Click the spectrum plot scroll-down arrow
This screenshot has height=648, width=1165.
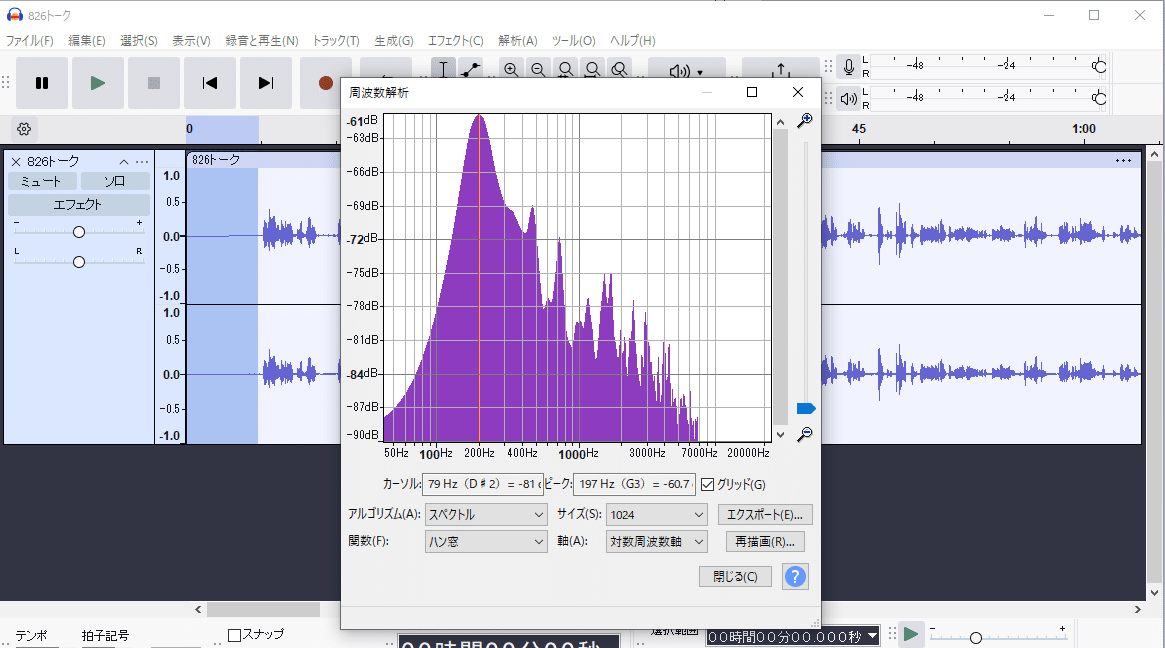(x=780, y=435)
